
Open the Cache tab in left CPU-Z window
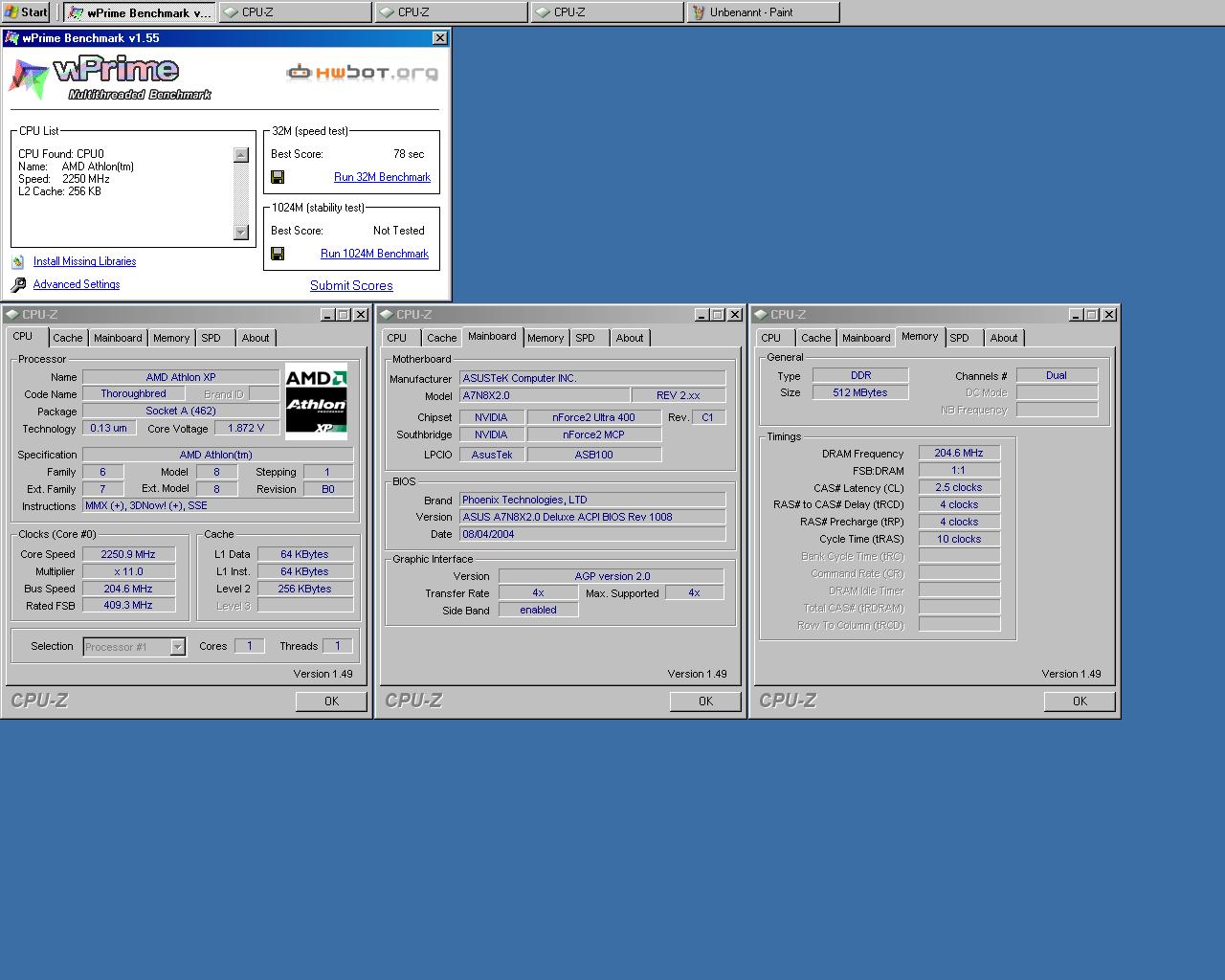[x=68, y=338]
